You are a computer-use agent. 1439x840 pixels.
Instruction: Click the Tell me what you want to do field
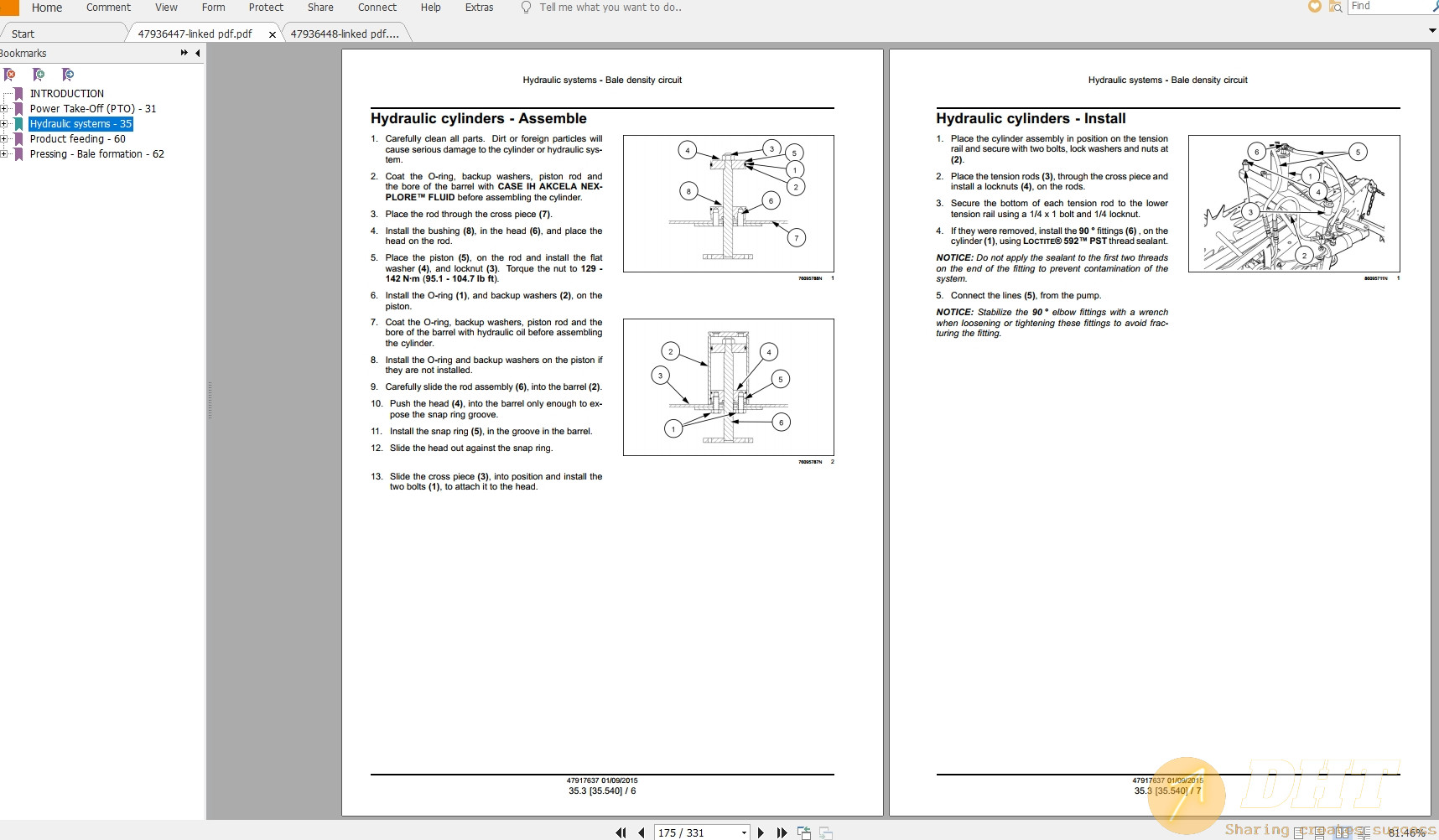[x=612, y=8]
